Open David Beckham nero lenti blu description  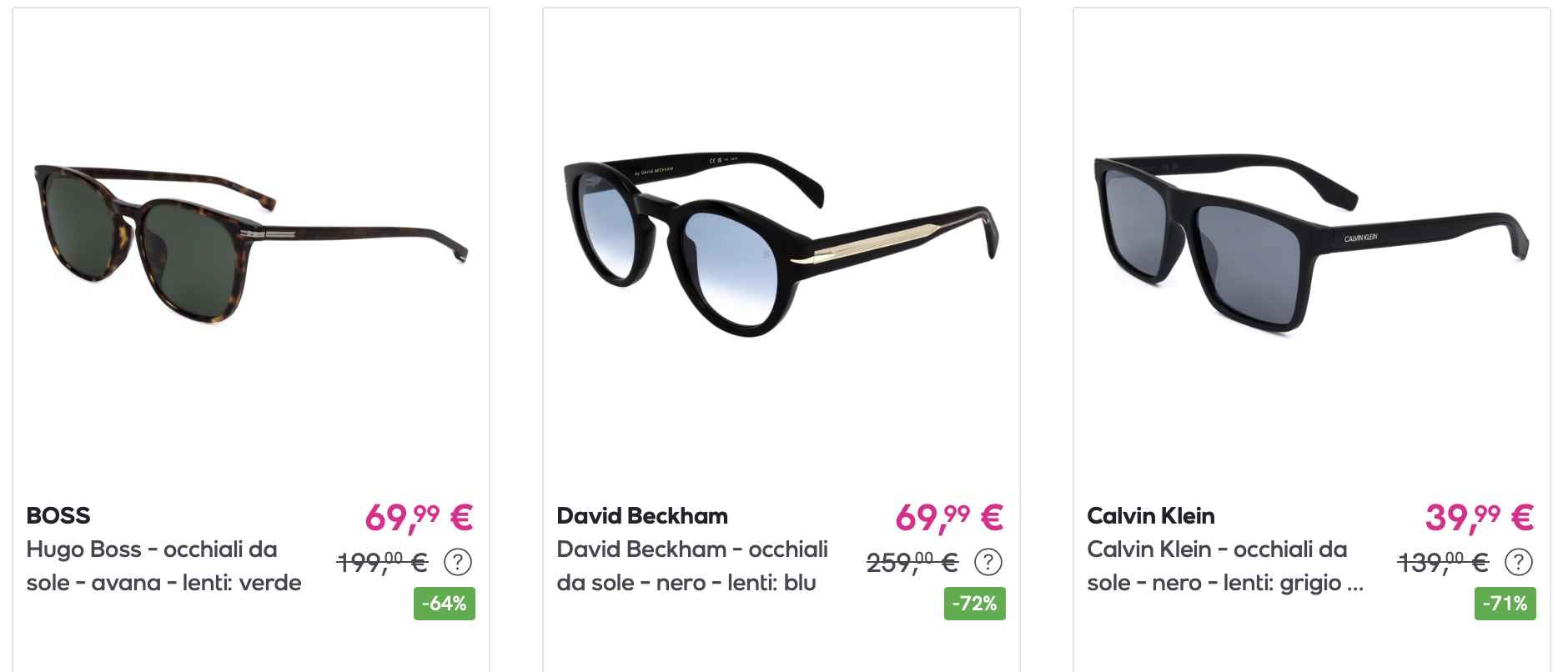tap(692, 566)
